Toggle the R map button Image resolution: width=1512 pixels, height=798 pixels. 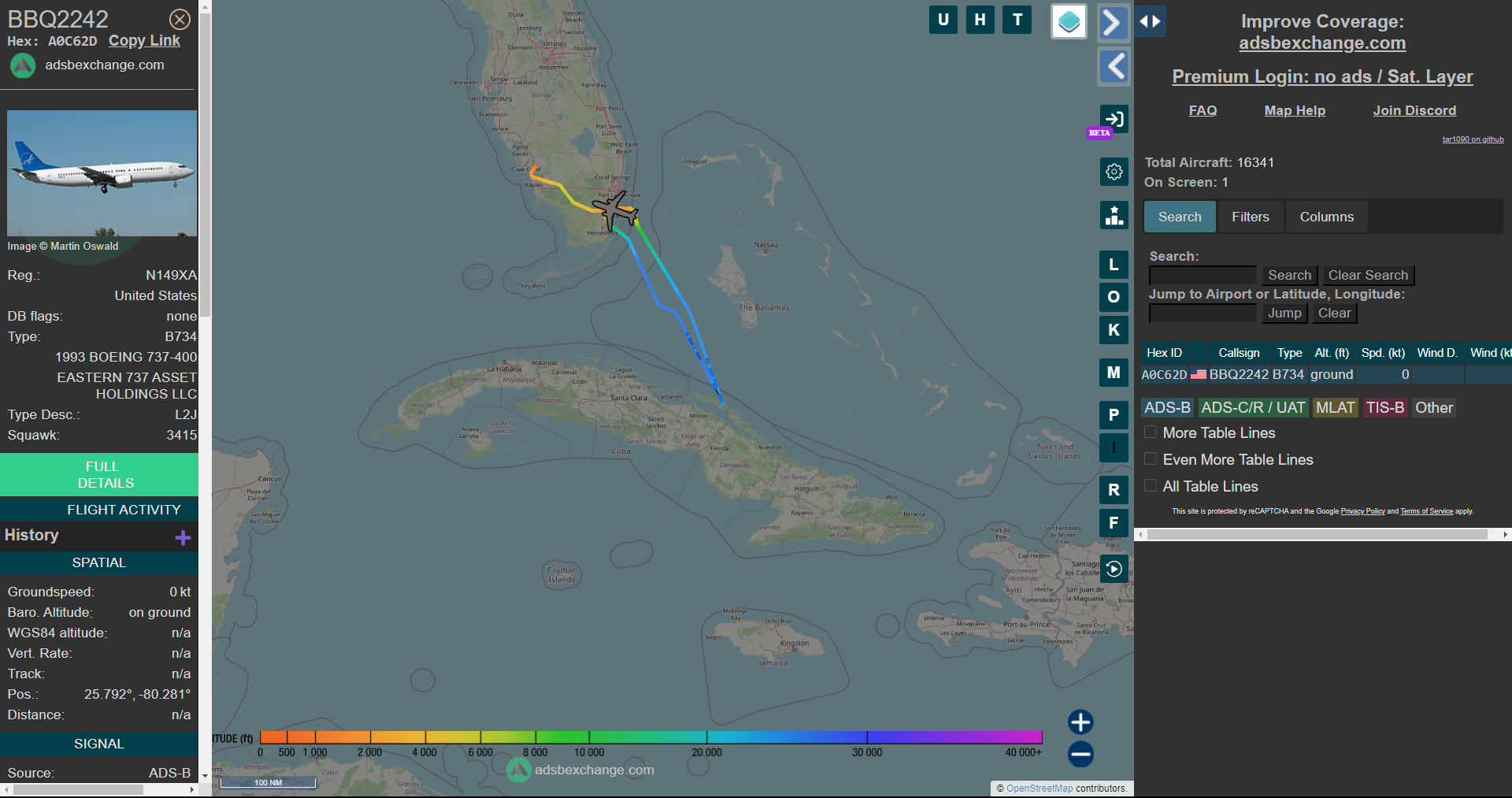[1114, 490]
